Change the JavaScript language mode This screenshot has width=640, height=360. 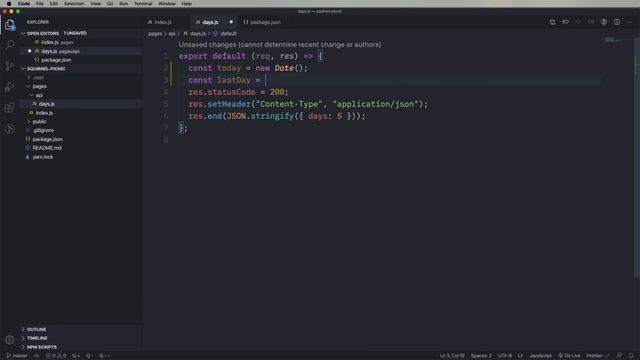coord(540,356)
